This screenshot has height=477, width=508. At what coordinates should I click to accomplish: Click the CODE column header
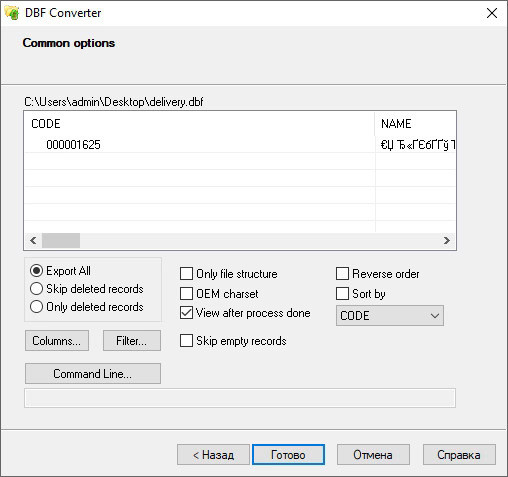pos(200,124)
